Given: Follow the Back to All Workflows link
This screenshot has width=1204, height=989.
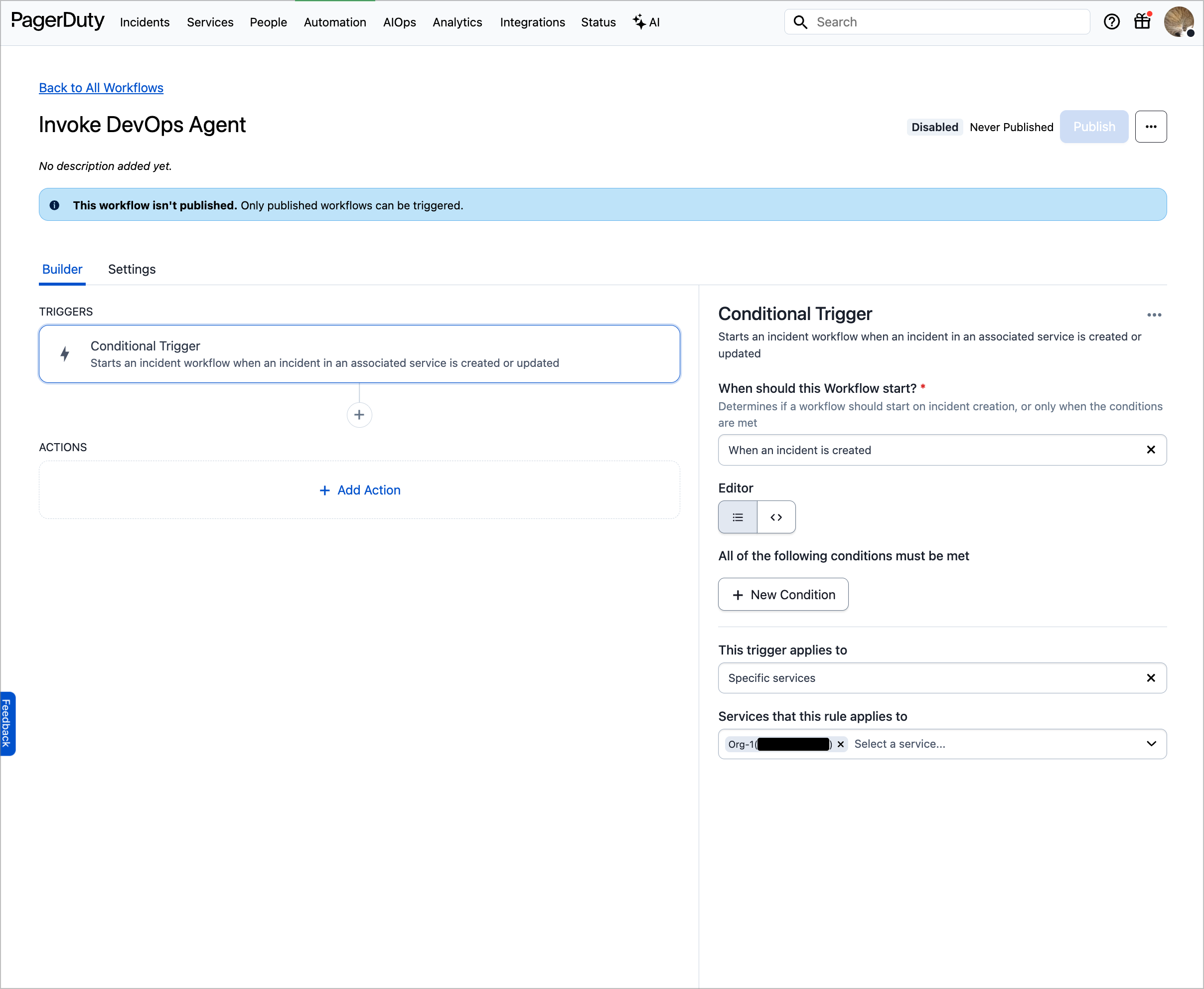Looking at the screenshot, I should click(x=101, y=88).
